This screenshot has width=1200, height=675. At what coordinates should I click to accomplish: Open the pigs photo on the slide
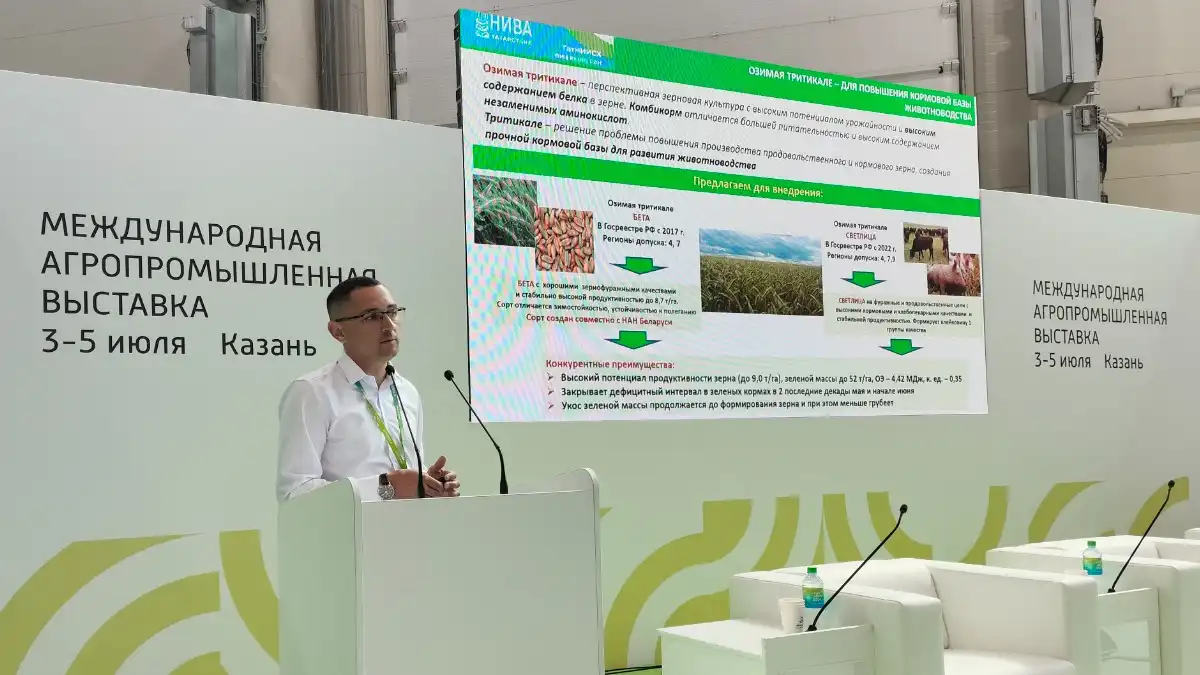click(953, 275)
